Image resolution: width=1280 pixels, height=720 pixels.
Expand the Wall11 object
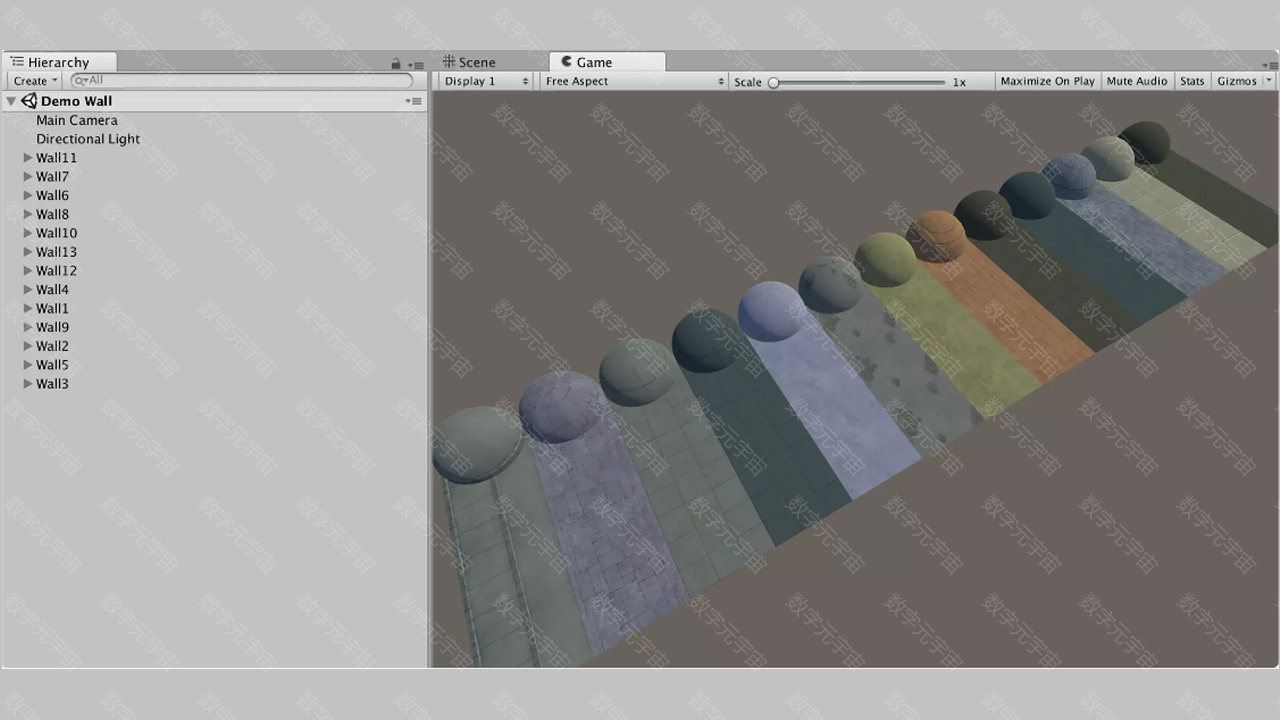[x=28, y=158]
